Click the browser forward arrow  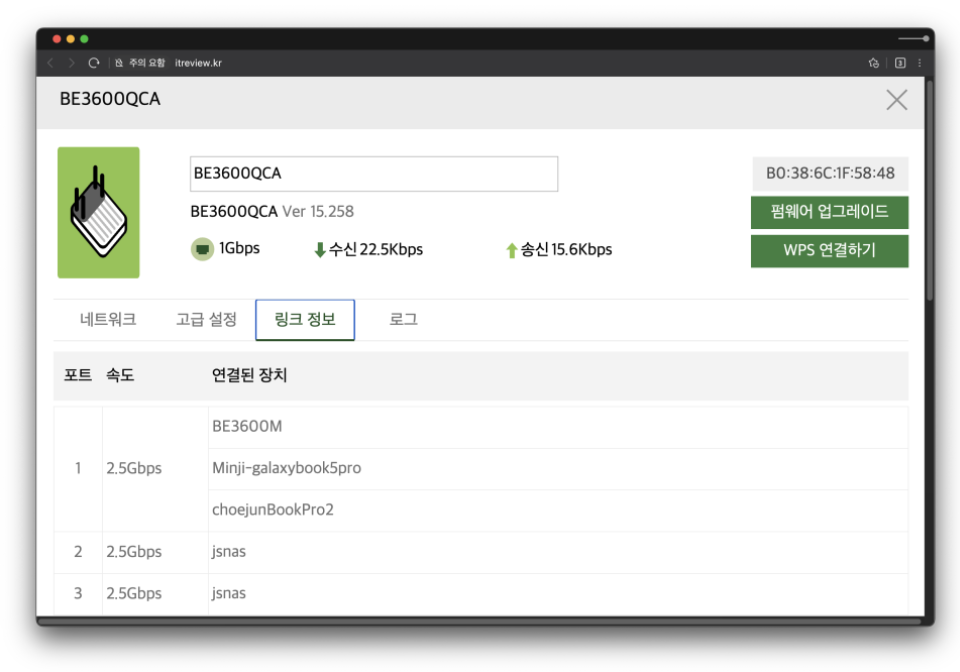pos(72,63)
